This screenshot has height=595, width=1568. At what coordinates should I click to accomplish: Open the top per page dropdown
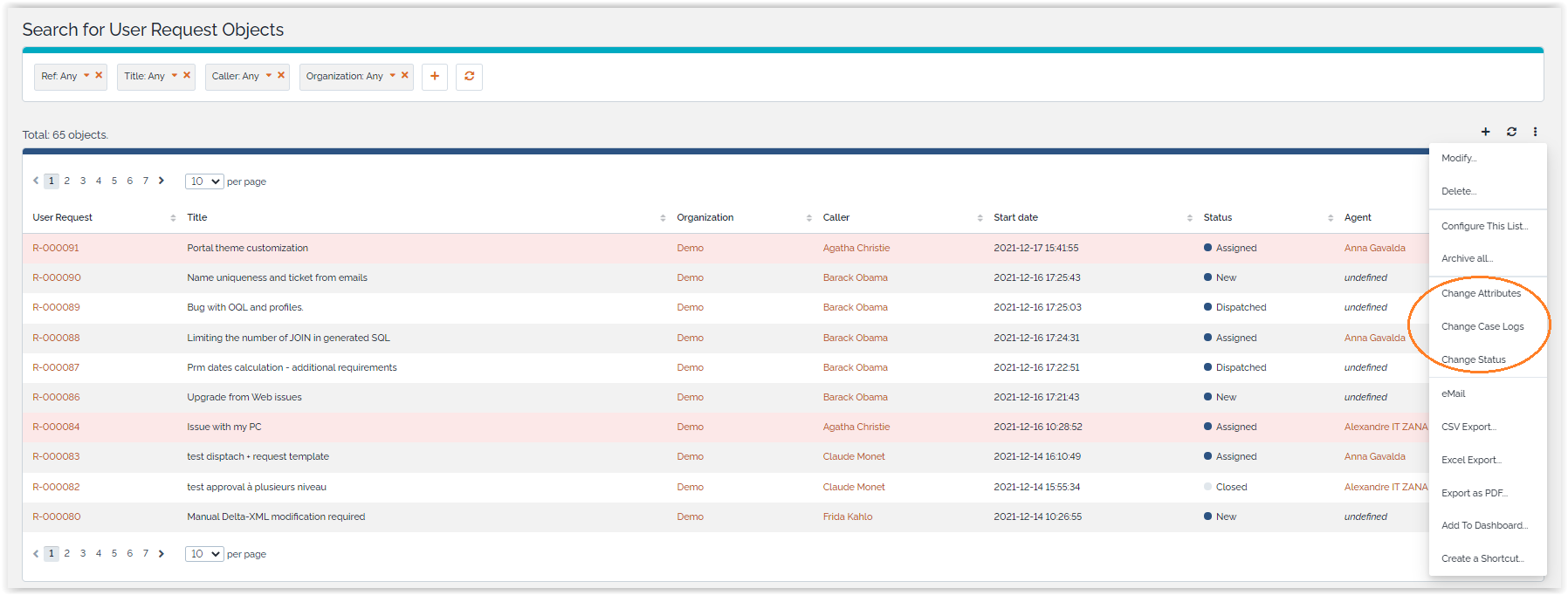click(204, 181)
